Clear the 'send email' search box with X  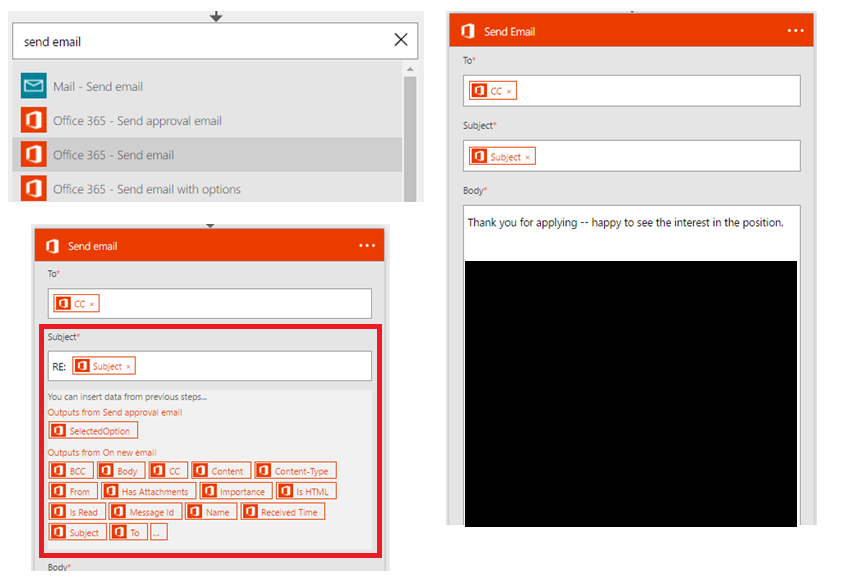click(x=400, y=40)
